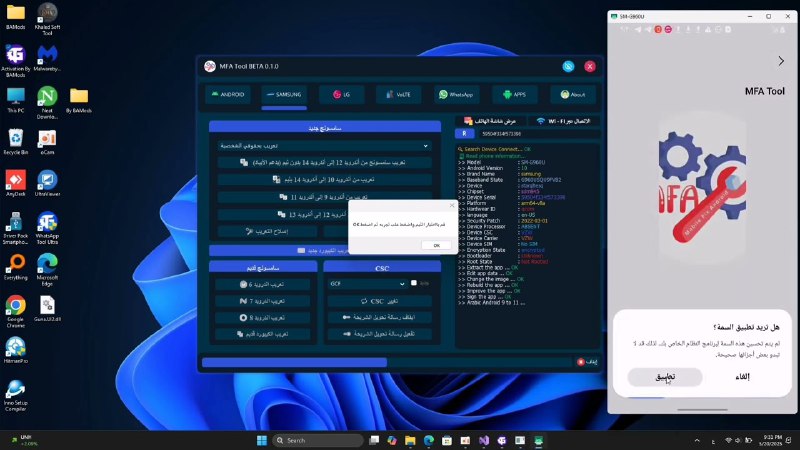Image resolution: width=800 pixels, height=450 pixels.
Task: Click old keyboard Arabization button
Action: coord(262,334)
